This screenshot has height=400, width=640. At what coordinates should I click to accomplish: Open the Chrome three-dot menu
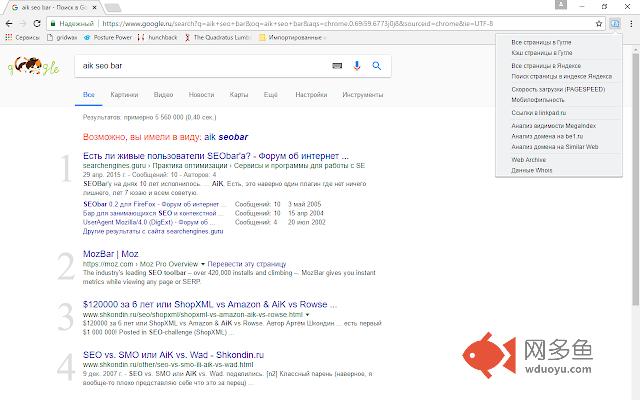tap(631, 24)
